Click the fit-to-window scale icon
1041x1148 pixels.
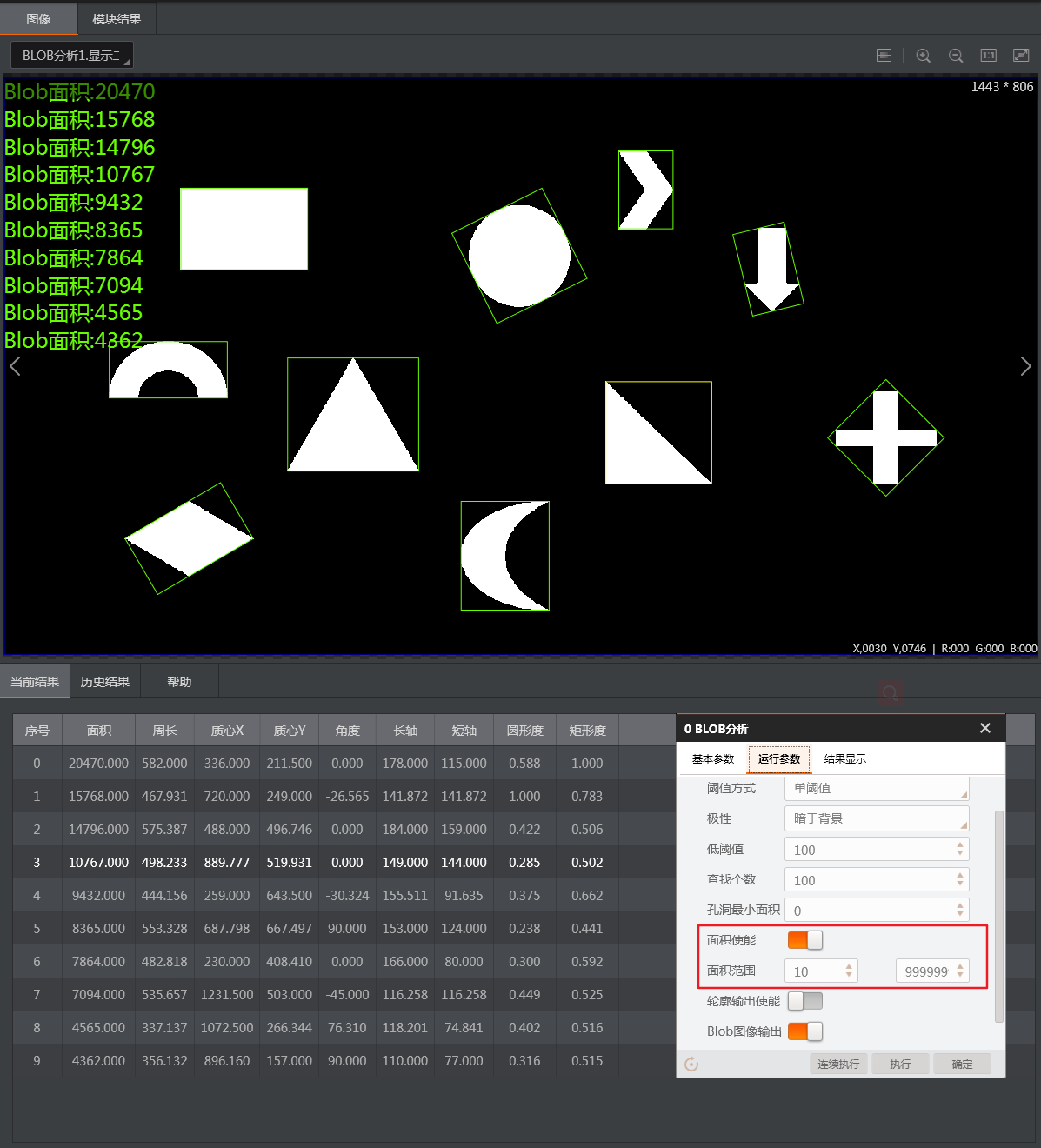coord(1019,55)
